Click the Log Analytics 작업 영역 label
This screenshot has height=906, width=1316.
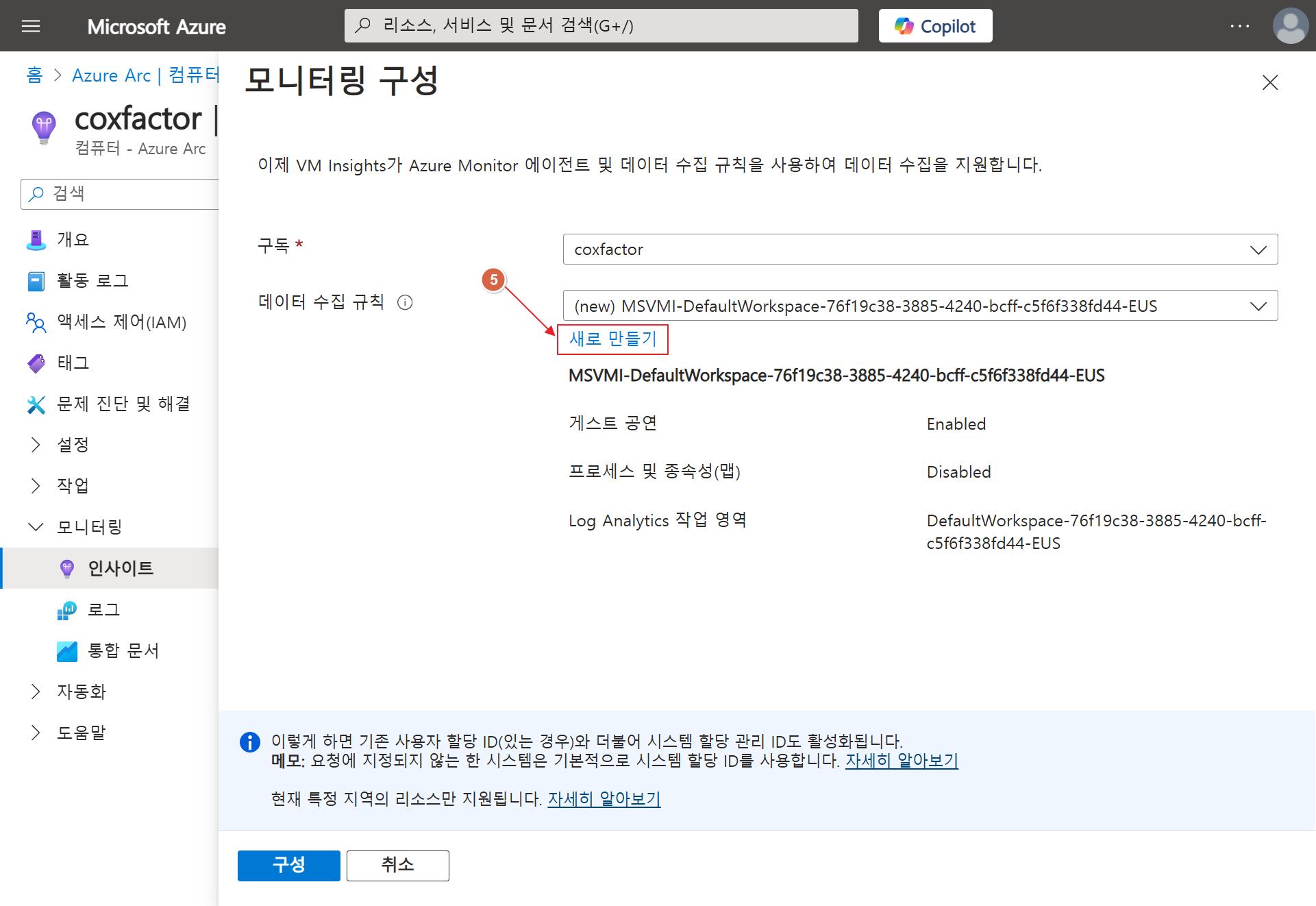(657, 520)
